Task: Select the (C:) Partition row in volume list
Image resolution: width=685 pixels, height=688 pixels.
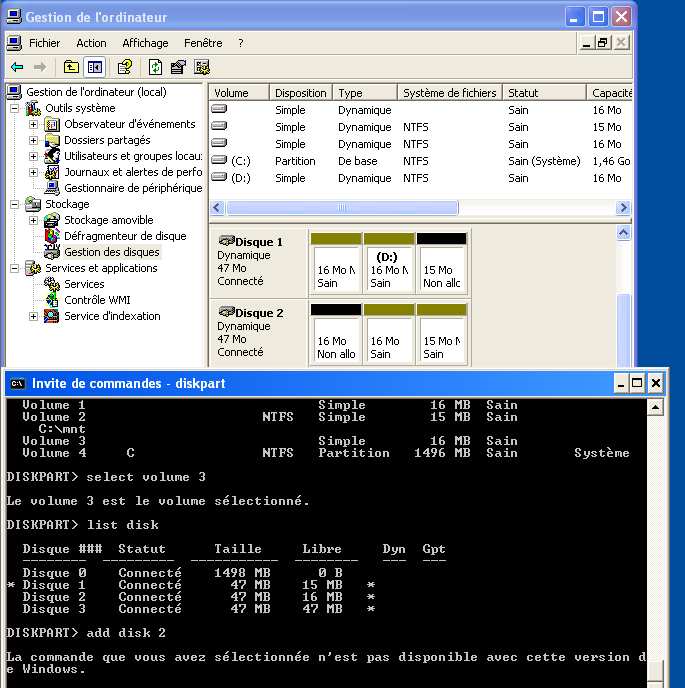Action: pyautogui.click(x=420, y=161)
